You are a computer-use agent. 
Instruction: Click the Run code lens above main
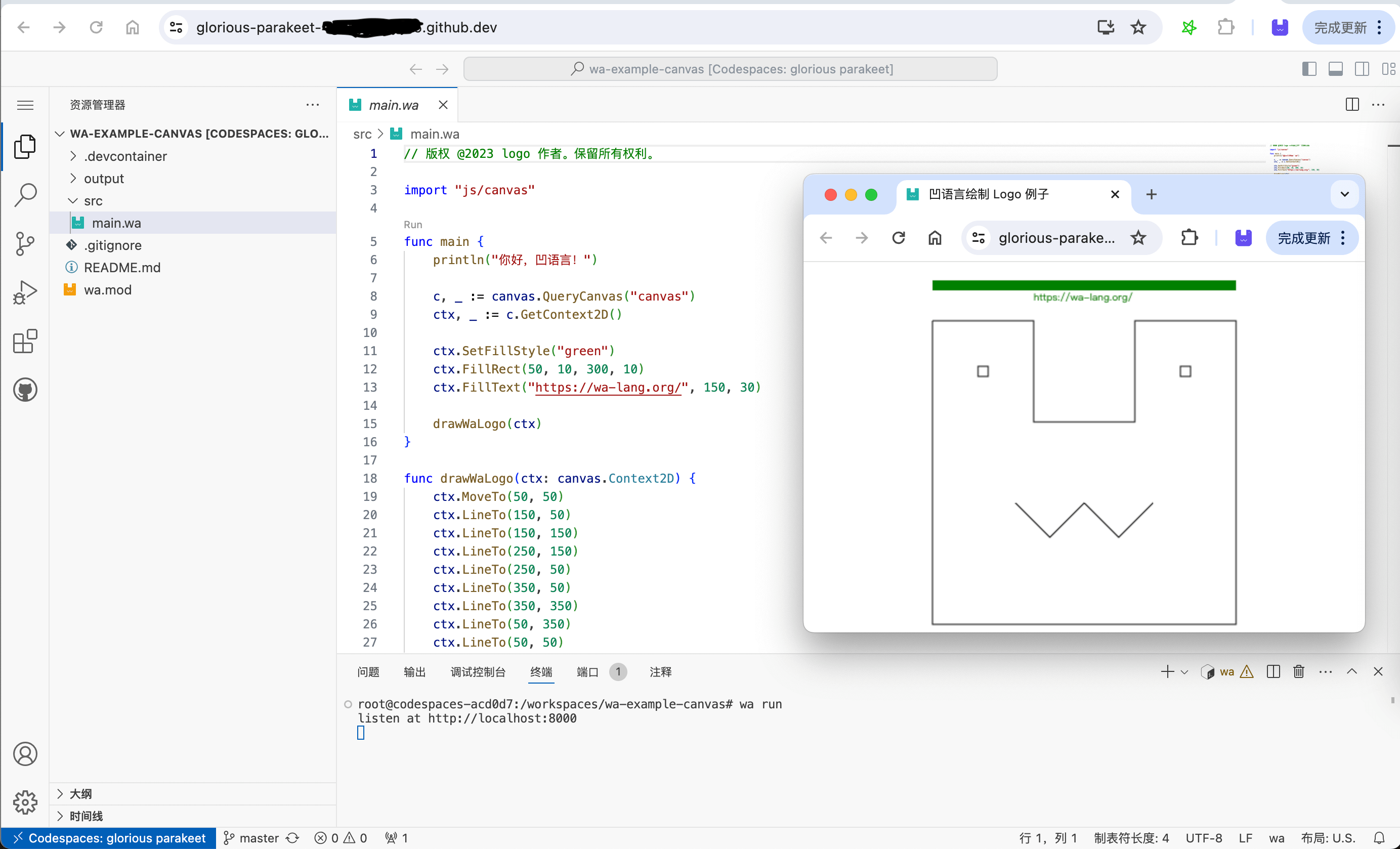(x=412, y=225)
